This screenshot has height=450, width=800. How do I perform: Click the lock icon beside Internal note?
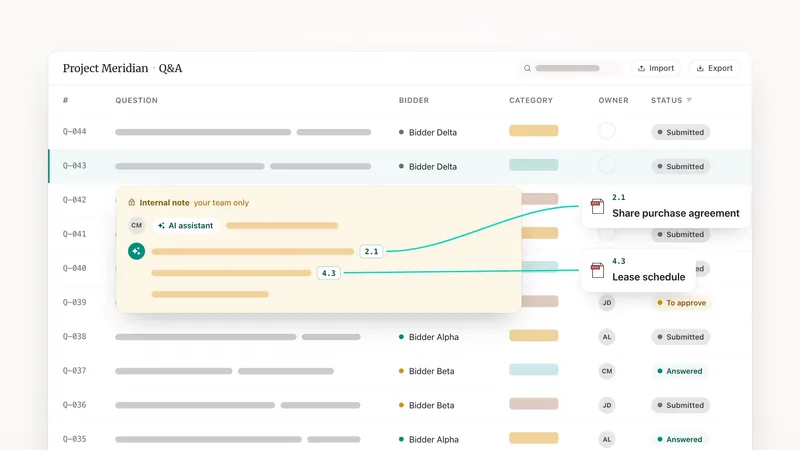[132, 202]
